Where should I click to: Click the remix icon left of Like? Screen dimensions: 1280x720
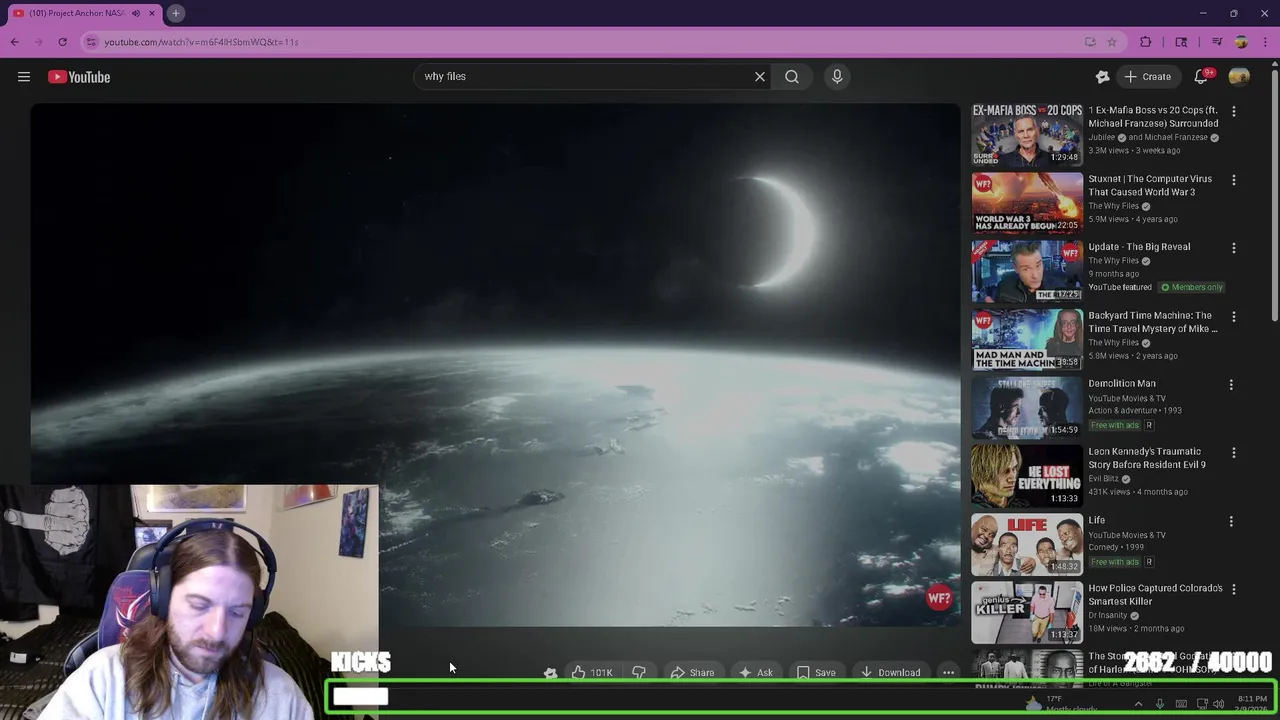550,673
